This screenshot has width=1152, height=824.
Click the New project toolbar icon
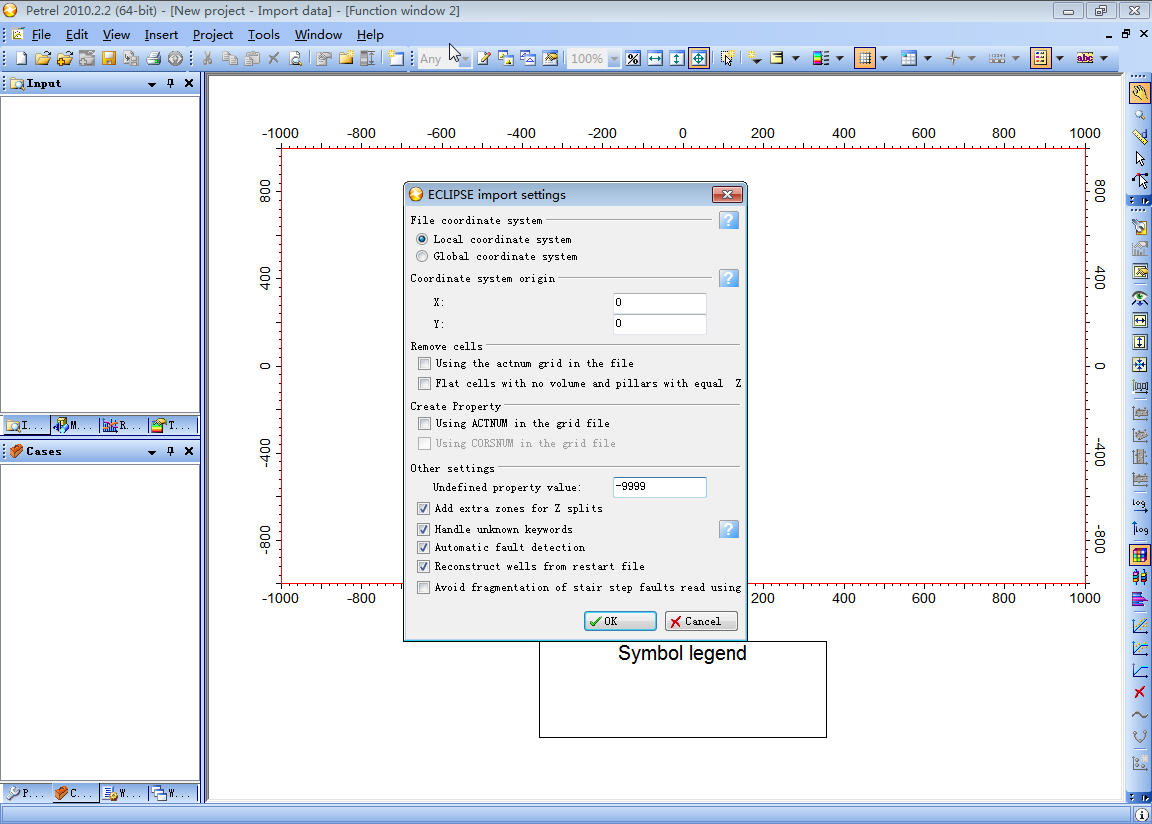click(21, 59)
